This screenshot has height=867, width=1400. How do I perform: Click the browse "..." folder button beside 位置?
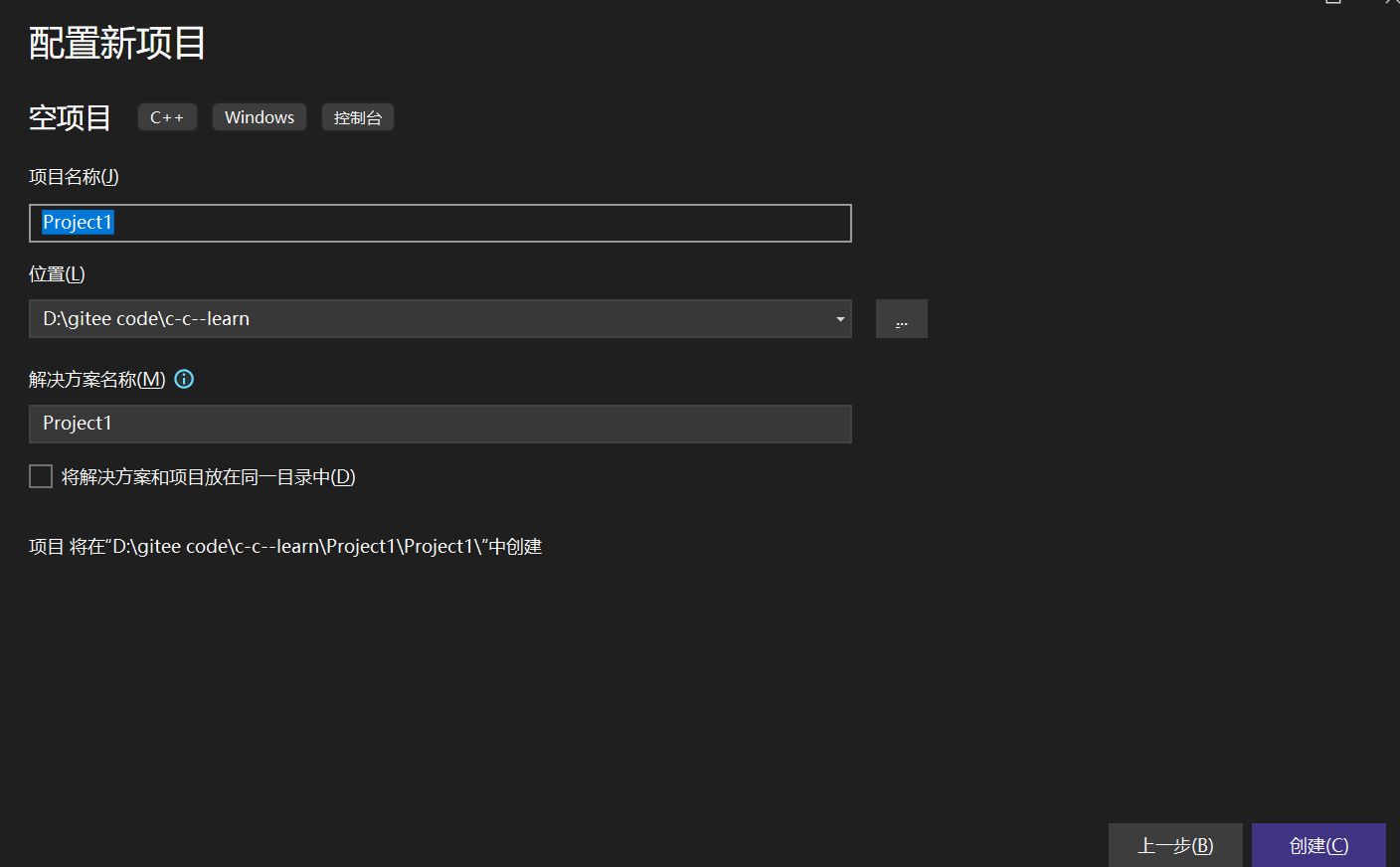coord(901,318)
